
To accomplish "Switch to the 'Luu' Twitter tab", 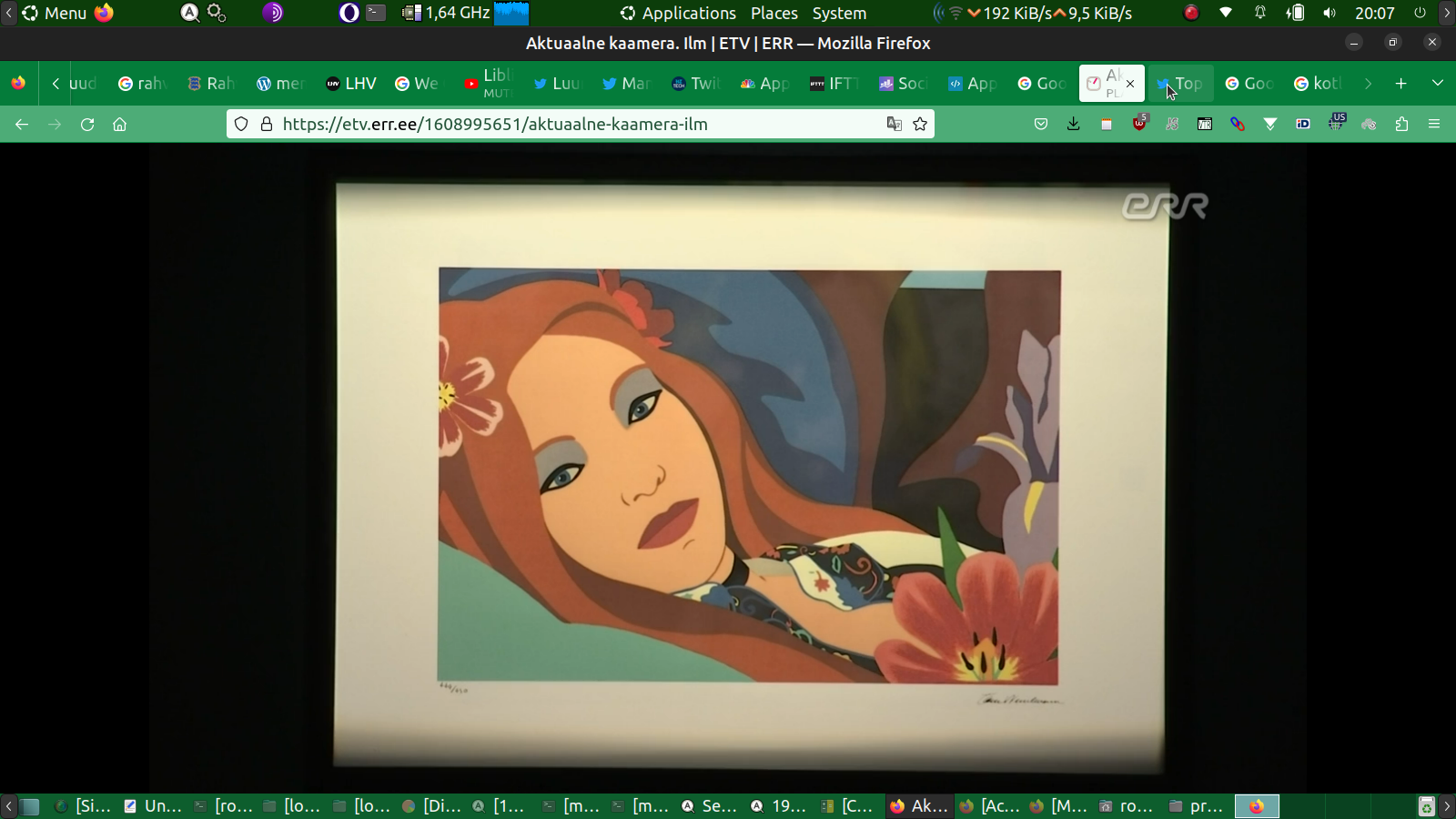I will (x=557, y=84).
